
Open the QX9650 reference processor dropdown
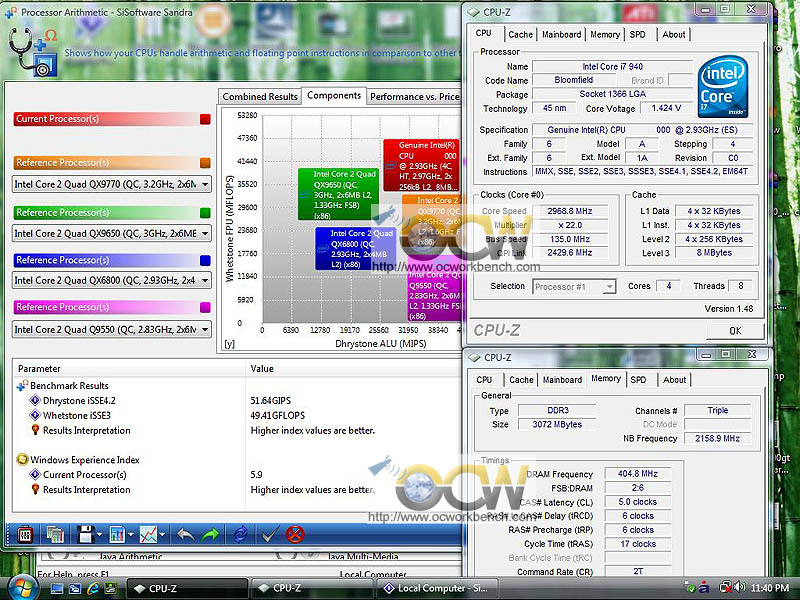pyautogui.click(x=205, y=234)
